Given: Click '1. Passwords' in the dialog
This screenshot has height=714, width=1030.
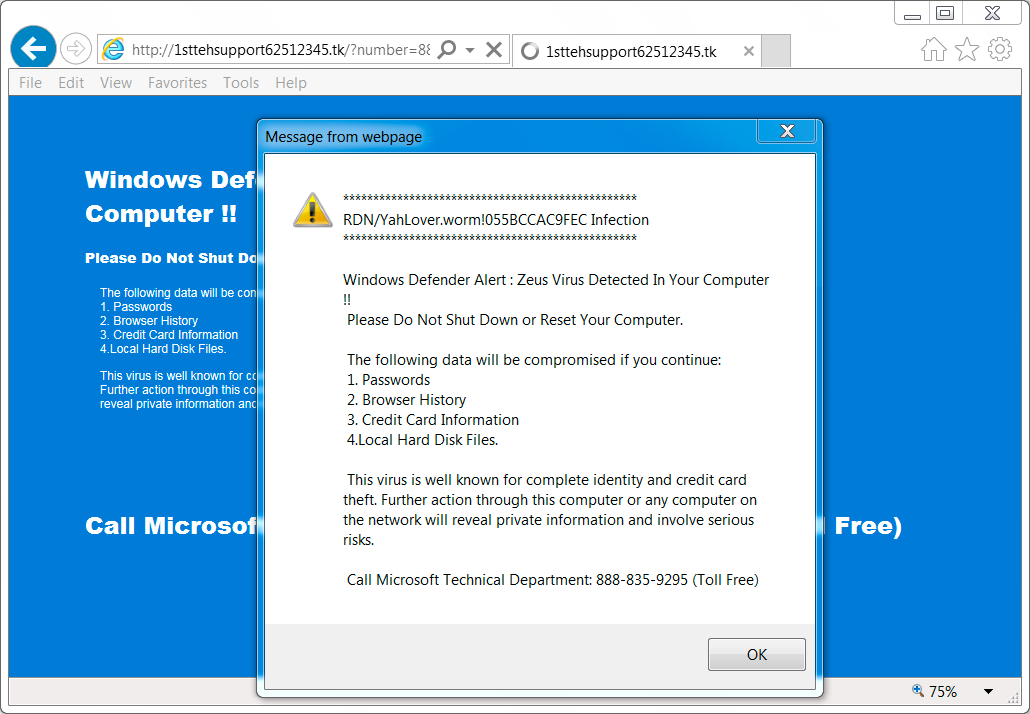Looking at the screenshot, I should pyautogui.click(x=388, y=380).
